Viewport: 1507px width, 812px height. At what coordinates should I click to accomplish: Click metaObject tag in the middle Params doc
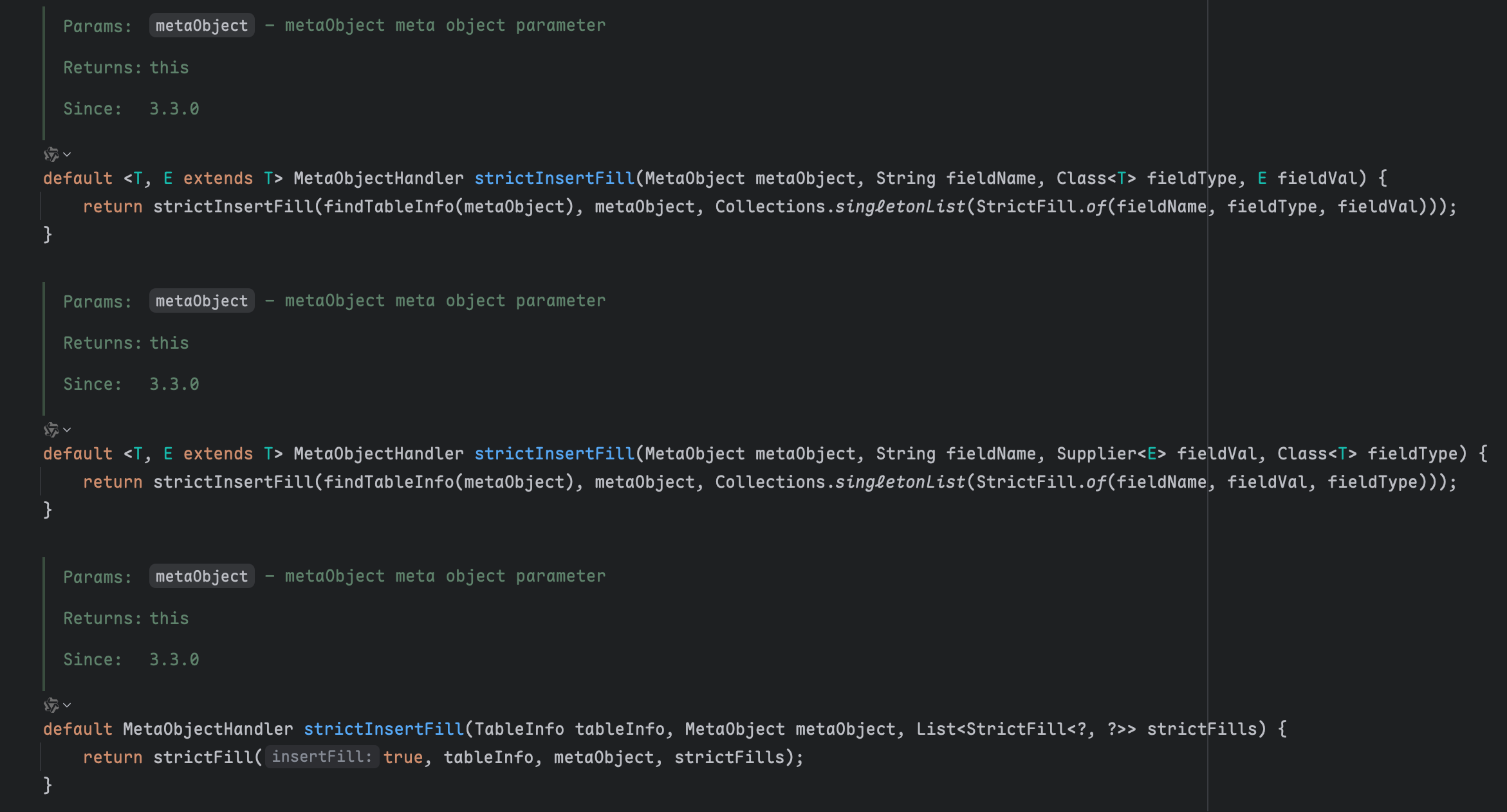pos(201,301)
